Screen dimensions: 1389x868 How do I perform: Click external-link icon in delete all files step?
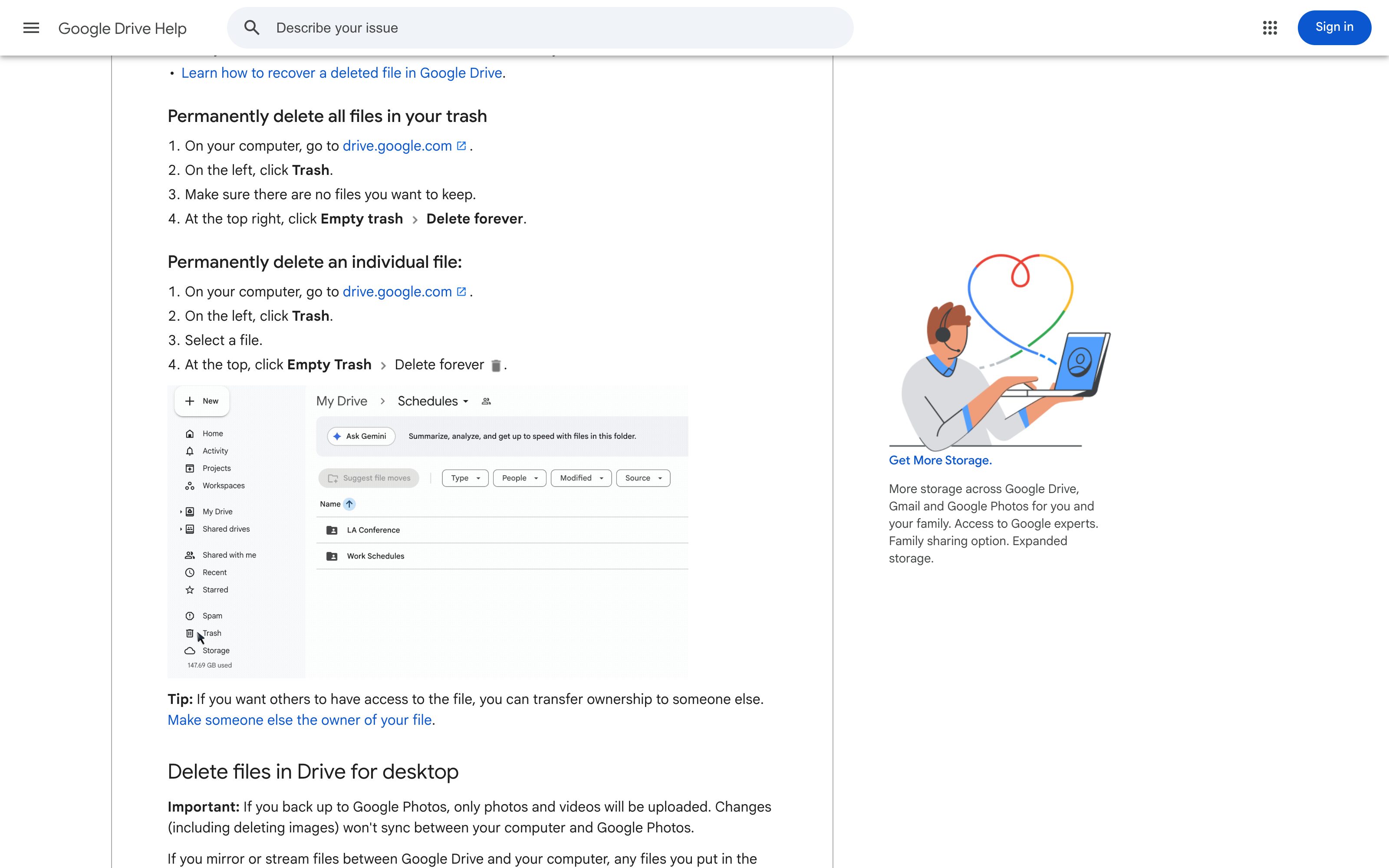pyautogui.click(x=461, y=146)
